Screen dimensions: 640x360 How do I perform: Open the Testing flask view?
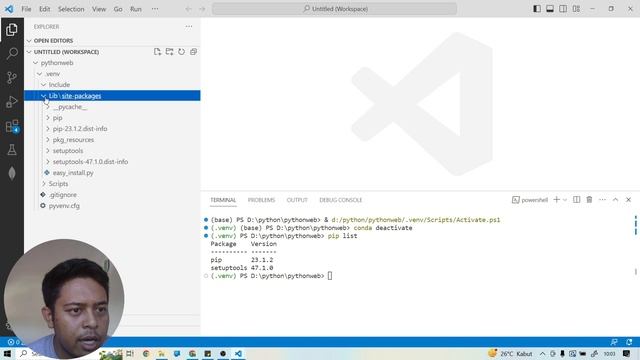[x=12, y=150]
